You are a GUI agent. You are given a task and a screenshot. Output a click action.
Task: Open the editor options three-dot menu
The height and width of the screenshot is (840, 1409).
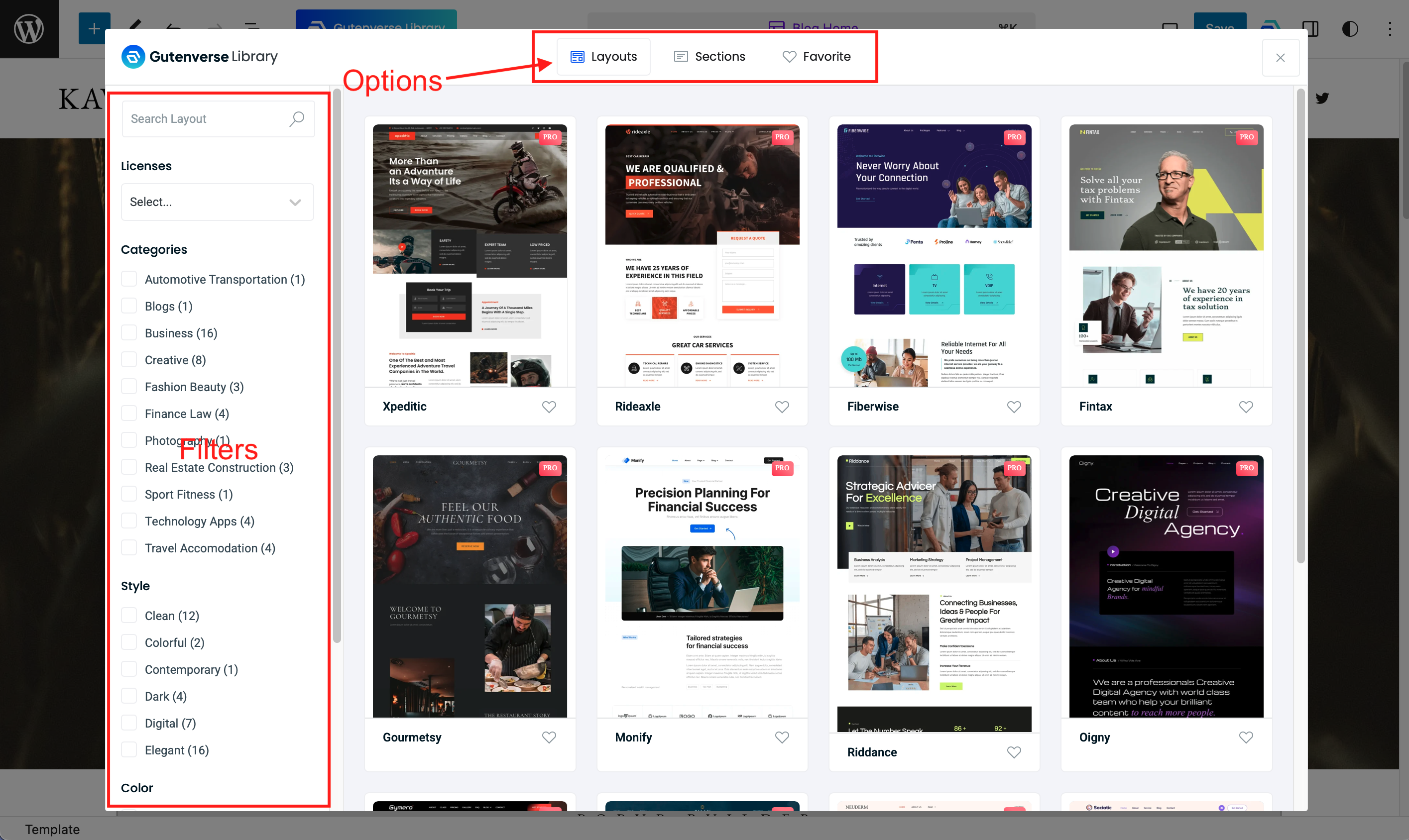click(x=1390, y=28)
